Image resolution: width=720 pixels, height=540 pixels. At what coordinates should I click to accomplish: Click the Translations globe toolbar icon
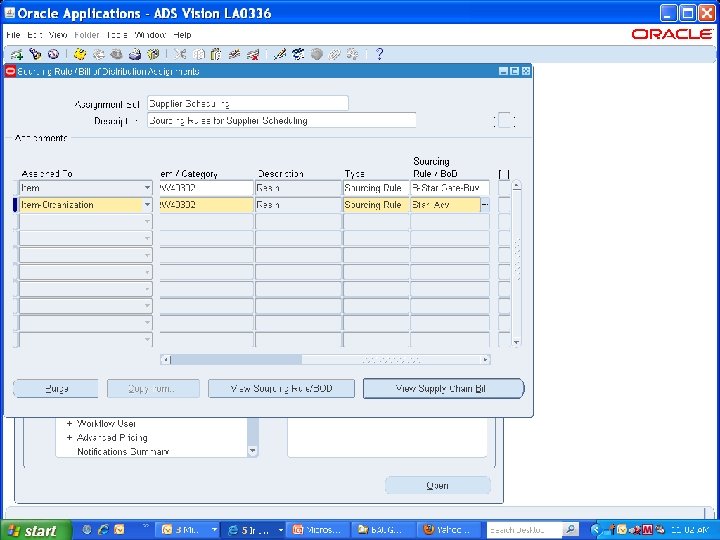pyautogui.click(x=316, y=55)
